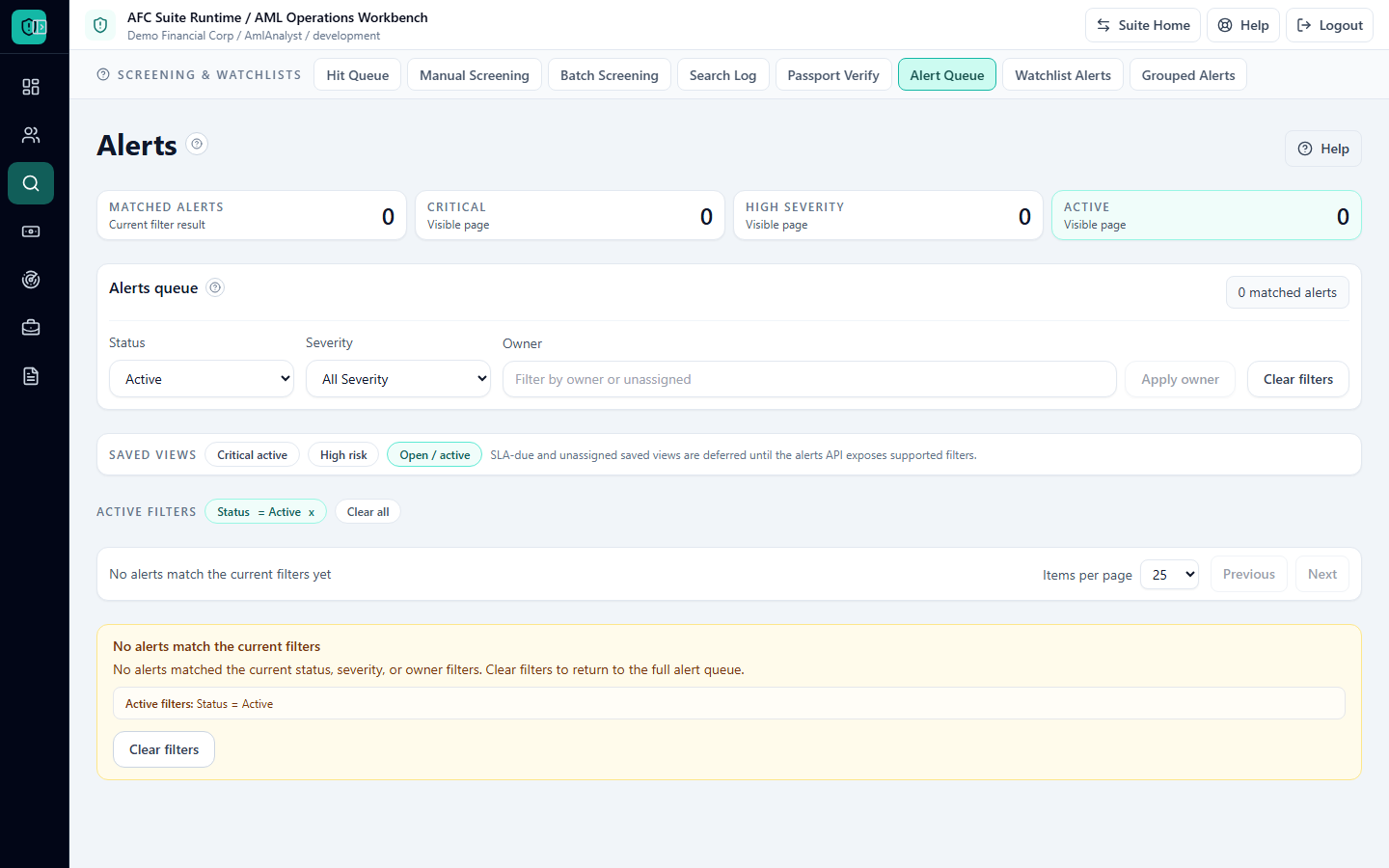This screenshot has width=1389, height=868.
Task: Open the Search Log tab
Action: coord(722,75)
